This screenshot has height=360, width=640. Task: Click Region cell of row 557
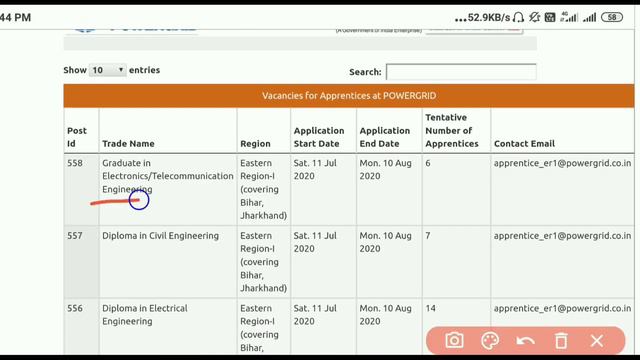[263, 262]
